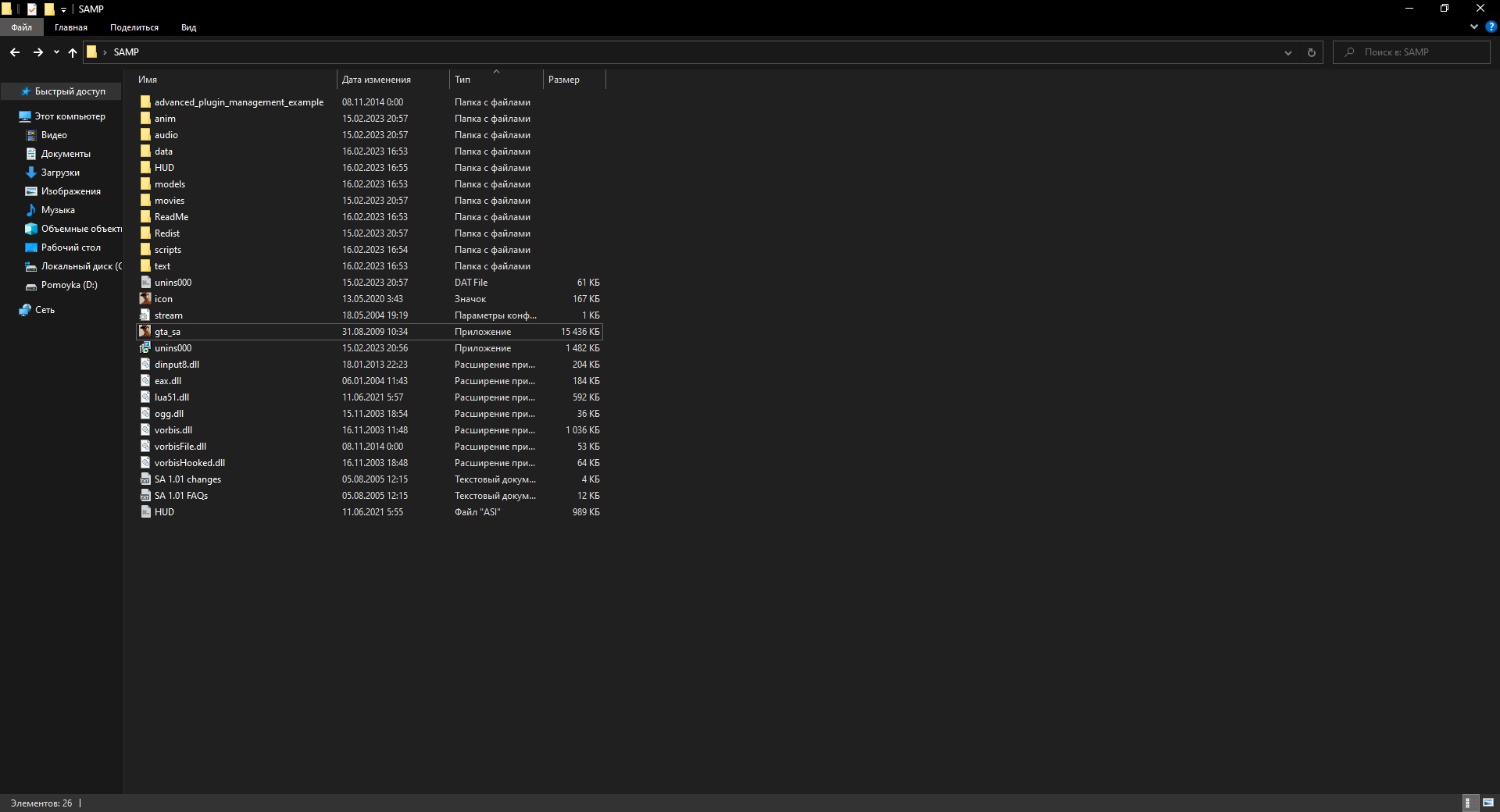The image size is (1500, 812).
Task: Sort files by Дата изменения column
Action: (376, 80)
